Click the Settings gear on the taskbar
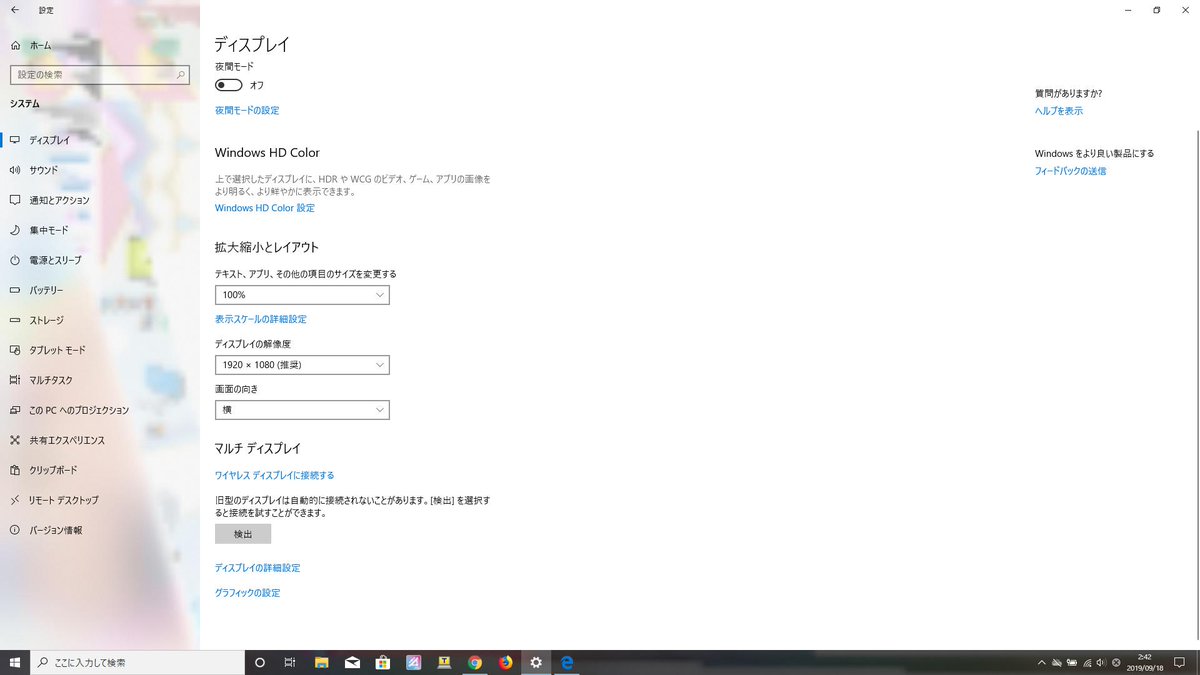The width and height of the screenshot is (1200, 675). click(x=536, y=662)
